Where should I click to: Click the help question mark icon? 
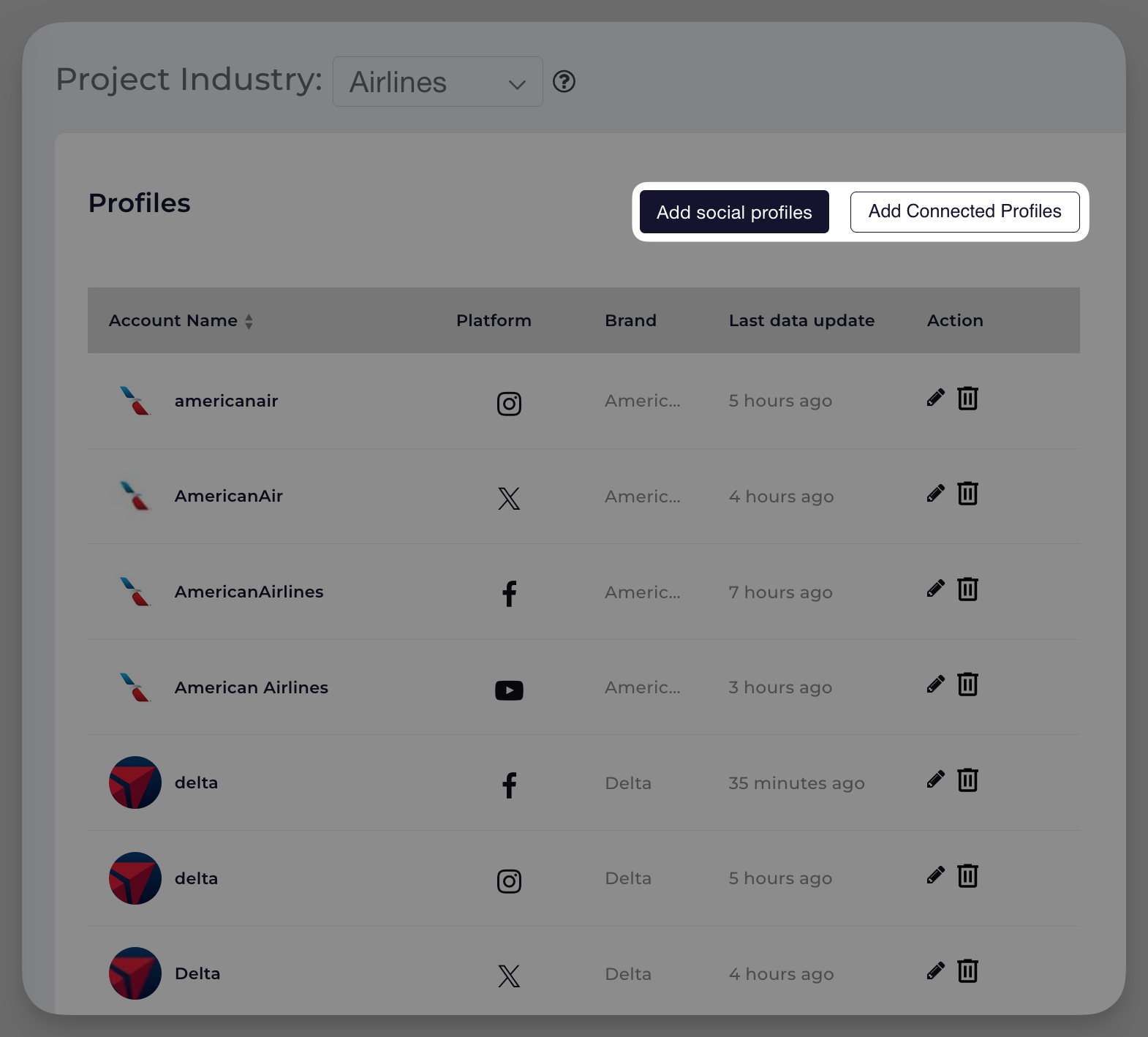click(x=564, y=81)
